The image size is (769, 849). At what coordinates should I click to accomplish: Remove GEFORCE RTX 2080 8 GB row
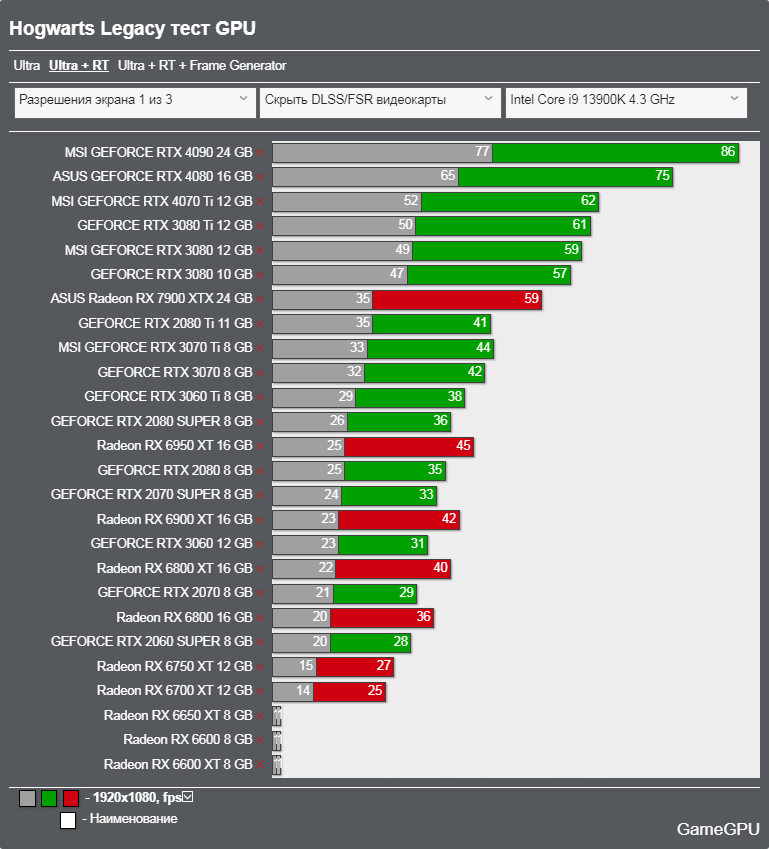tap(260, 471)
